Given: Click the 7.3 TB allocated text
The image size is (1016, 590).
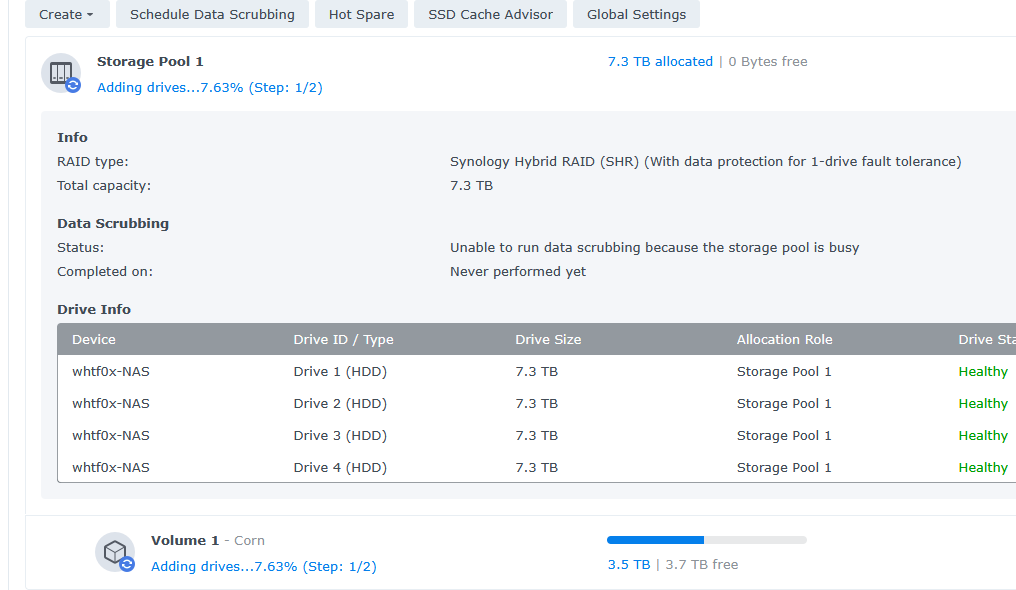Looking at the screenshot, I should (660, 62).
